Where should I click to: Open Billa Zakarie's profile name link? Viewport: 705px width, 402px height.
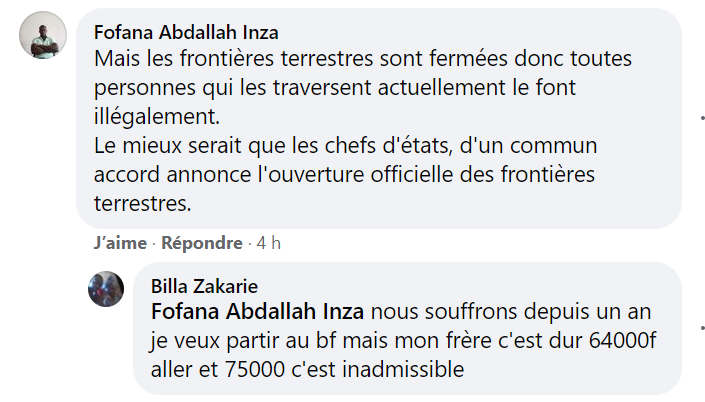pyautogui.click(x=204, y=286)
